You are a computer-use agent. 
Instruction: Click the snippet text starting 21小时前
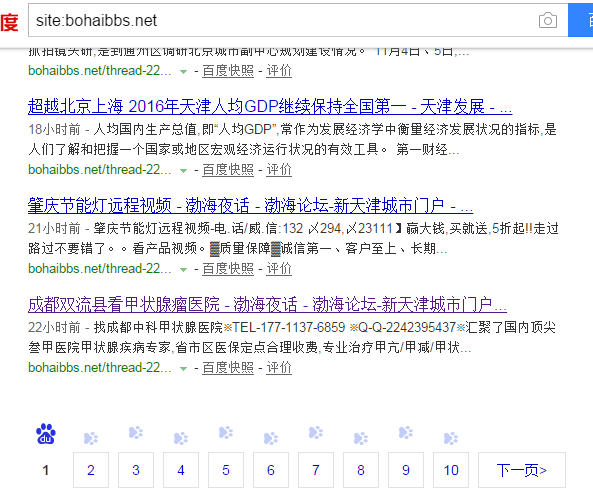(293, 239)
